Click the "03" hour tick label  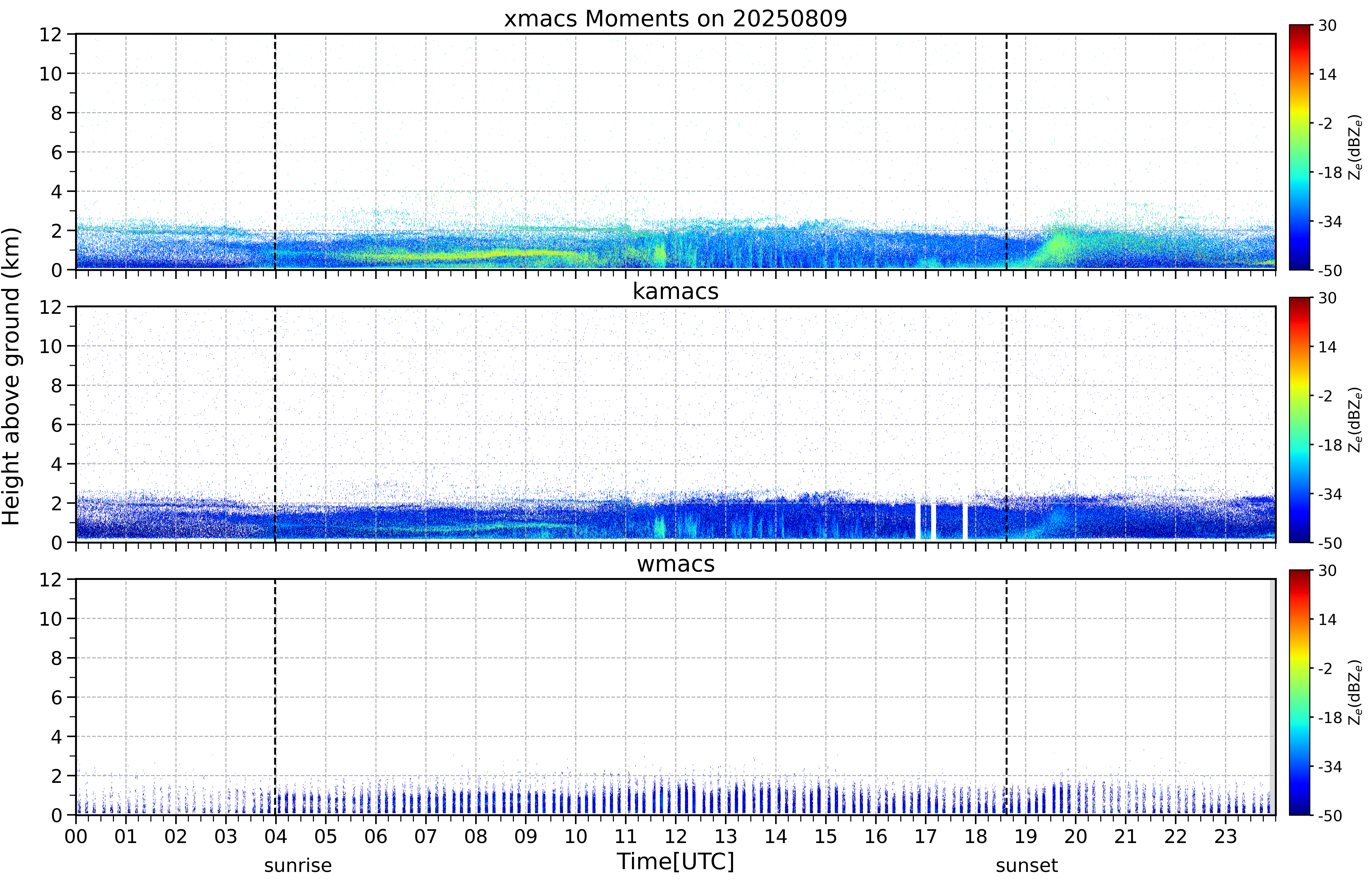[x=226, y=837]
